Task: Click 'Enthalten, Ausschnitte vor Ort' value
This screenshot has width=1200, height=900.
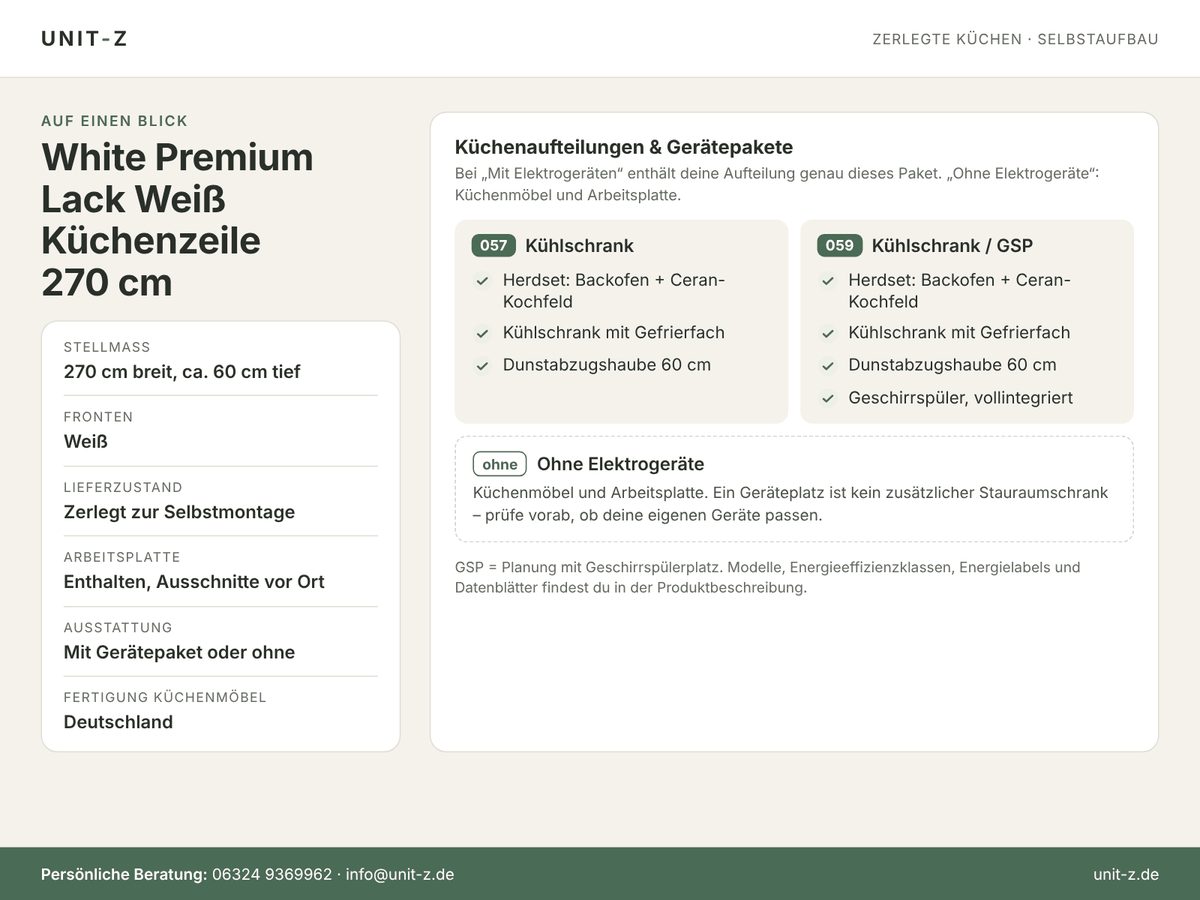Action: 194,582
